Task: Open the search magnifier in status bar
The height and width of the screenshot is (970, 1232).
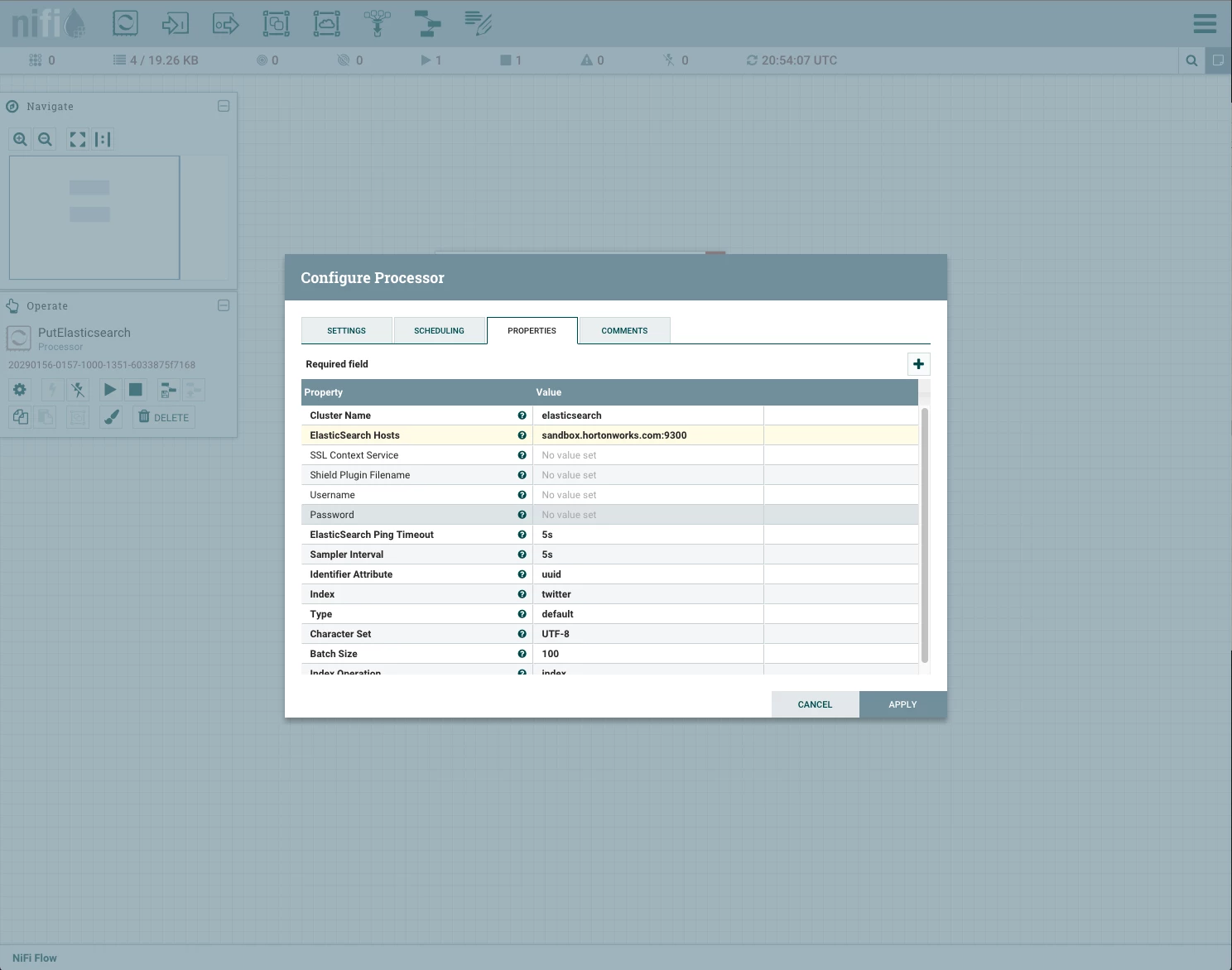Action: pos(1191,60)
